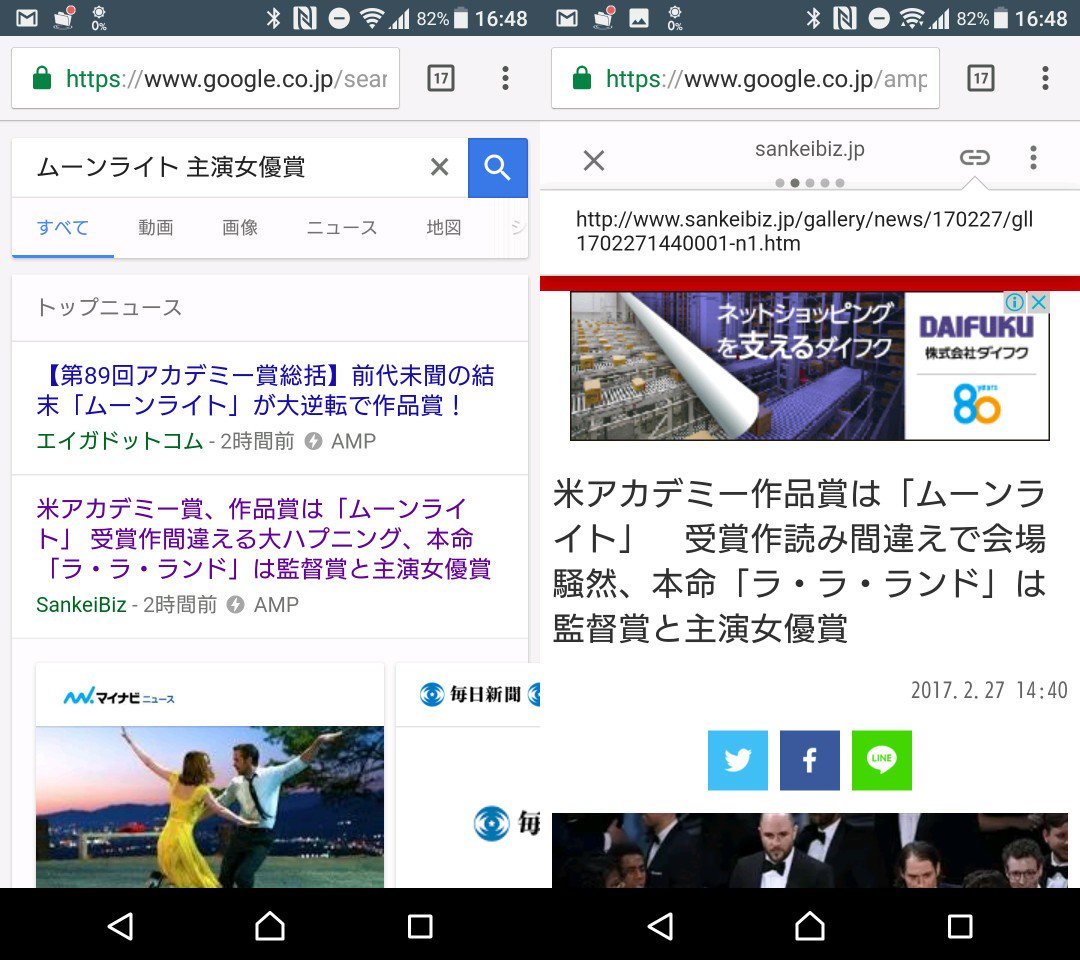Tap the Oscars stage photo in the article

[x=810, y=851]
